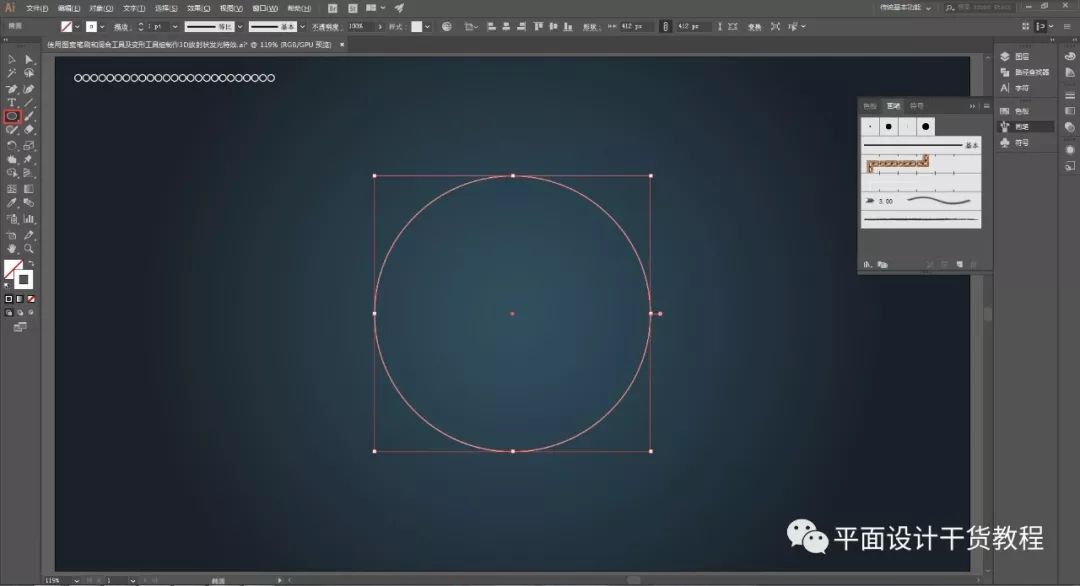
Task: Select the Blend tool
Action: (29, 203)
